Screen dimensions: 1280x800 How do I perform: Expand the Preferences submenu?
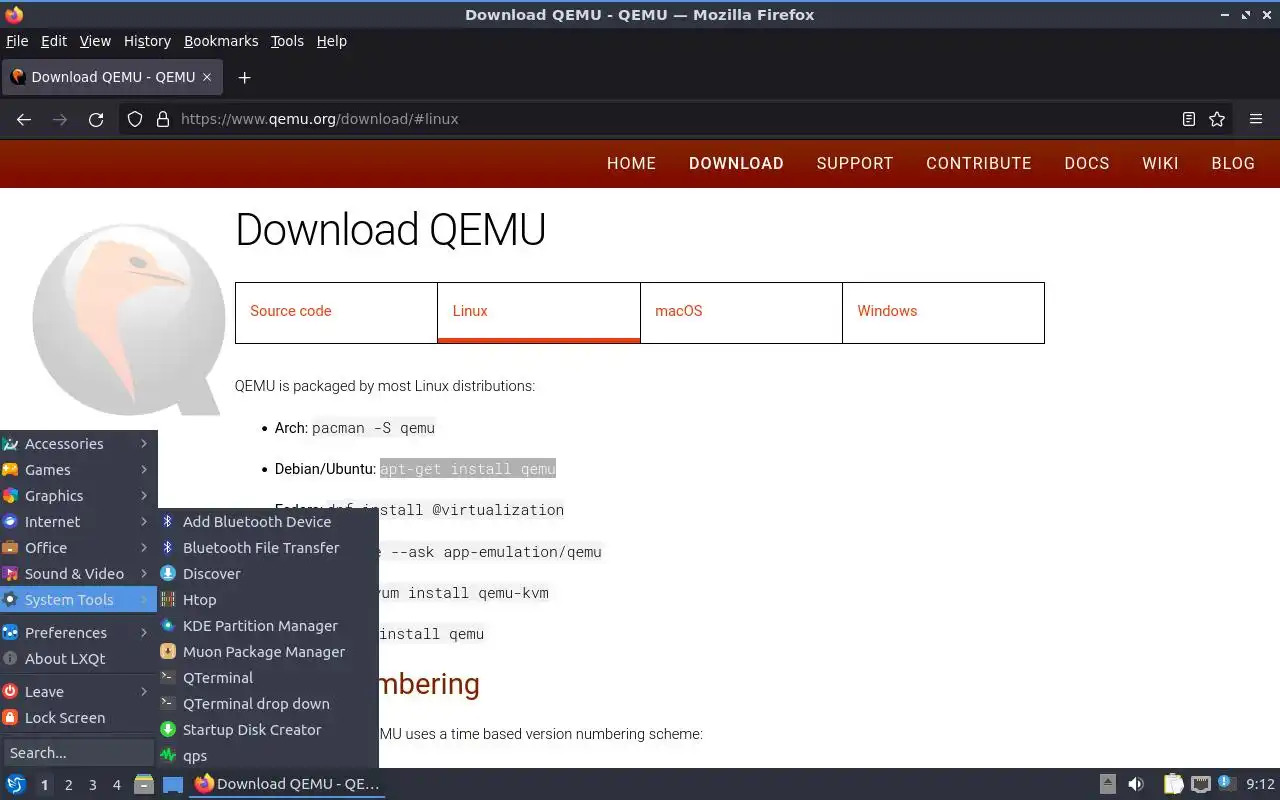(x=78, y=633)
